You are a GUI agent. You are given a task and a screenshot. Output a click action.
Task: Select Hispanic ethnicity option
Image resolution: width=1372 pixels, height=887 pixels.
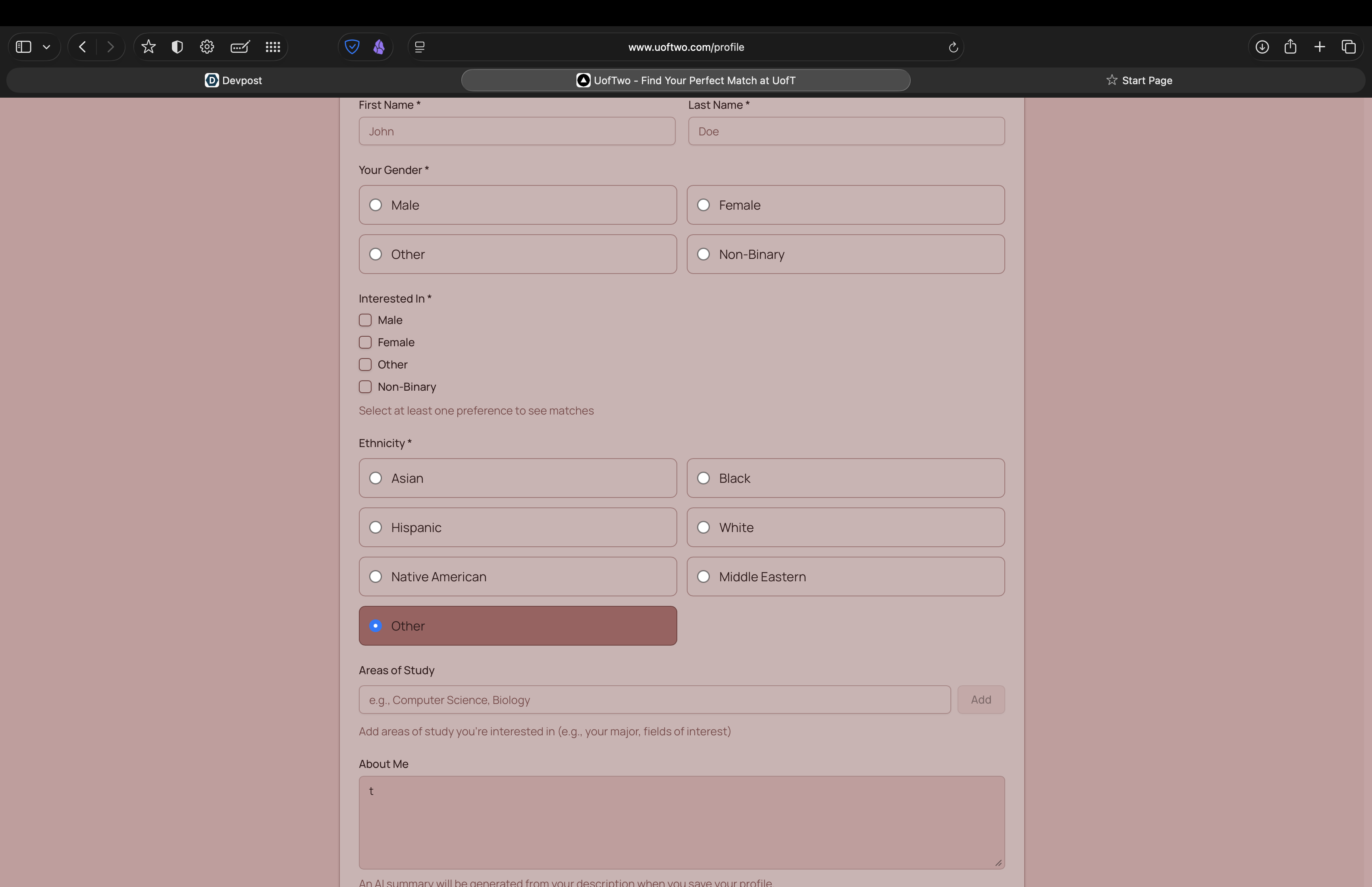(x=376, y=528)
